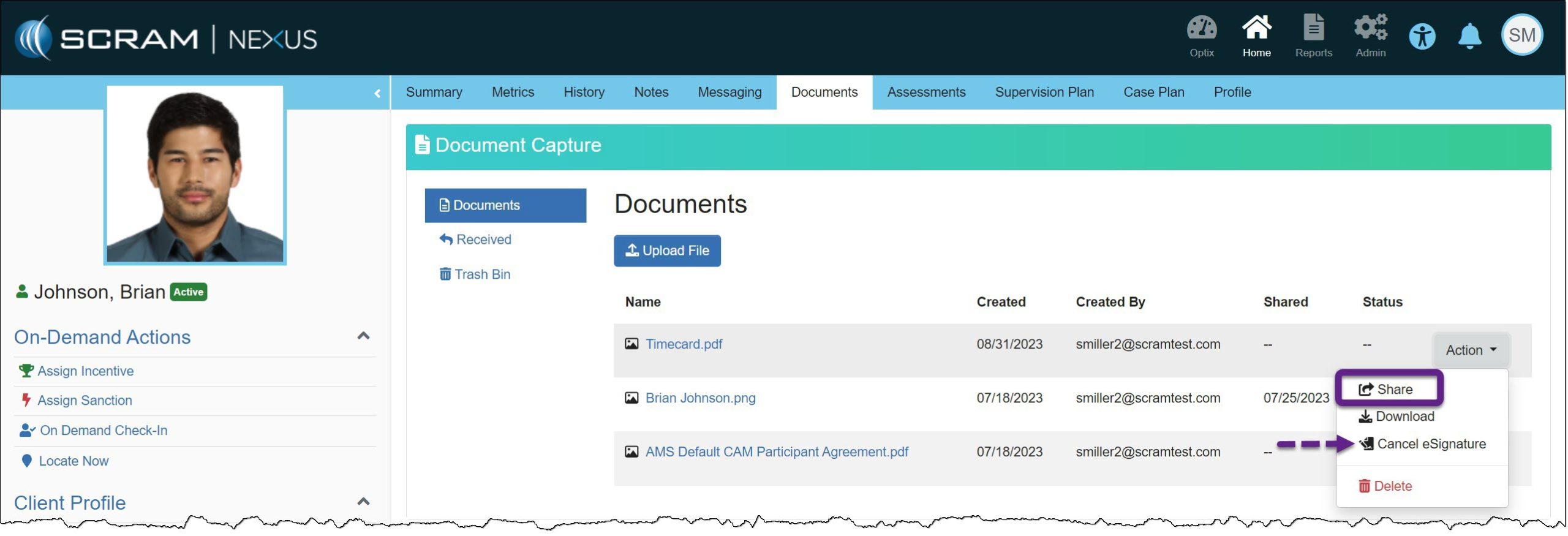This screenshot has height=536, width=1568.
Task: Open the accessibility options icon
Action: tap(1422, 37)
